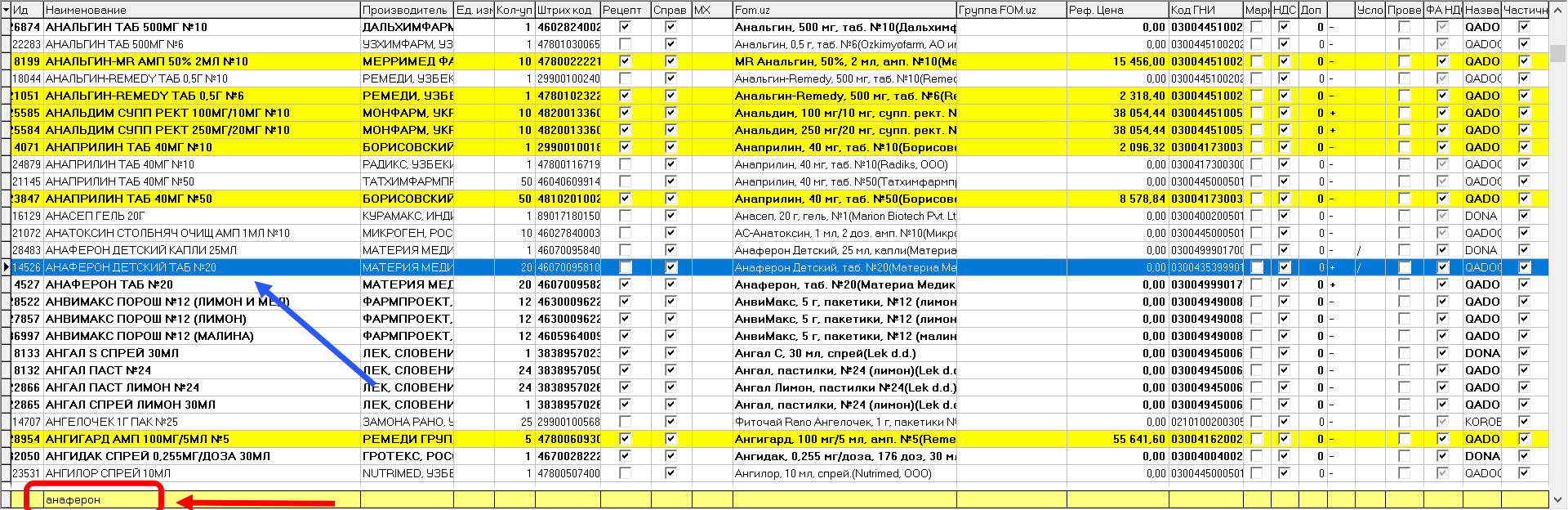Click Назва cell KOROB in АНГЕЛОЧЕК row
Image resolution: width=1568 pixels, height=510 pixels.
click(x=1482, y=422)
